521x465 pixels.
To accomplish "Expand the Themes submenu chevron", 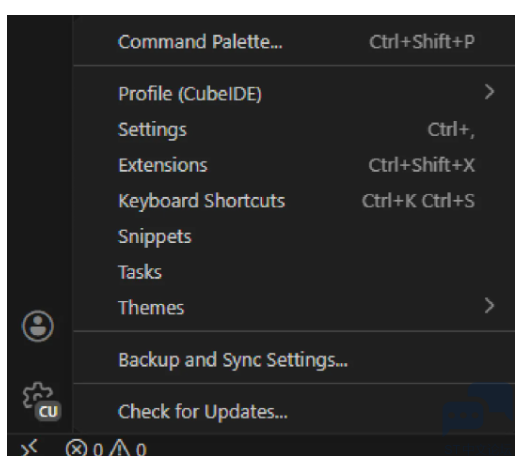I will pyautogui.click(x=489, y=306).
